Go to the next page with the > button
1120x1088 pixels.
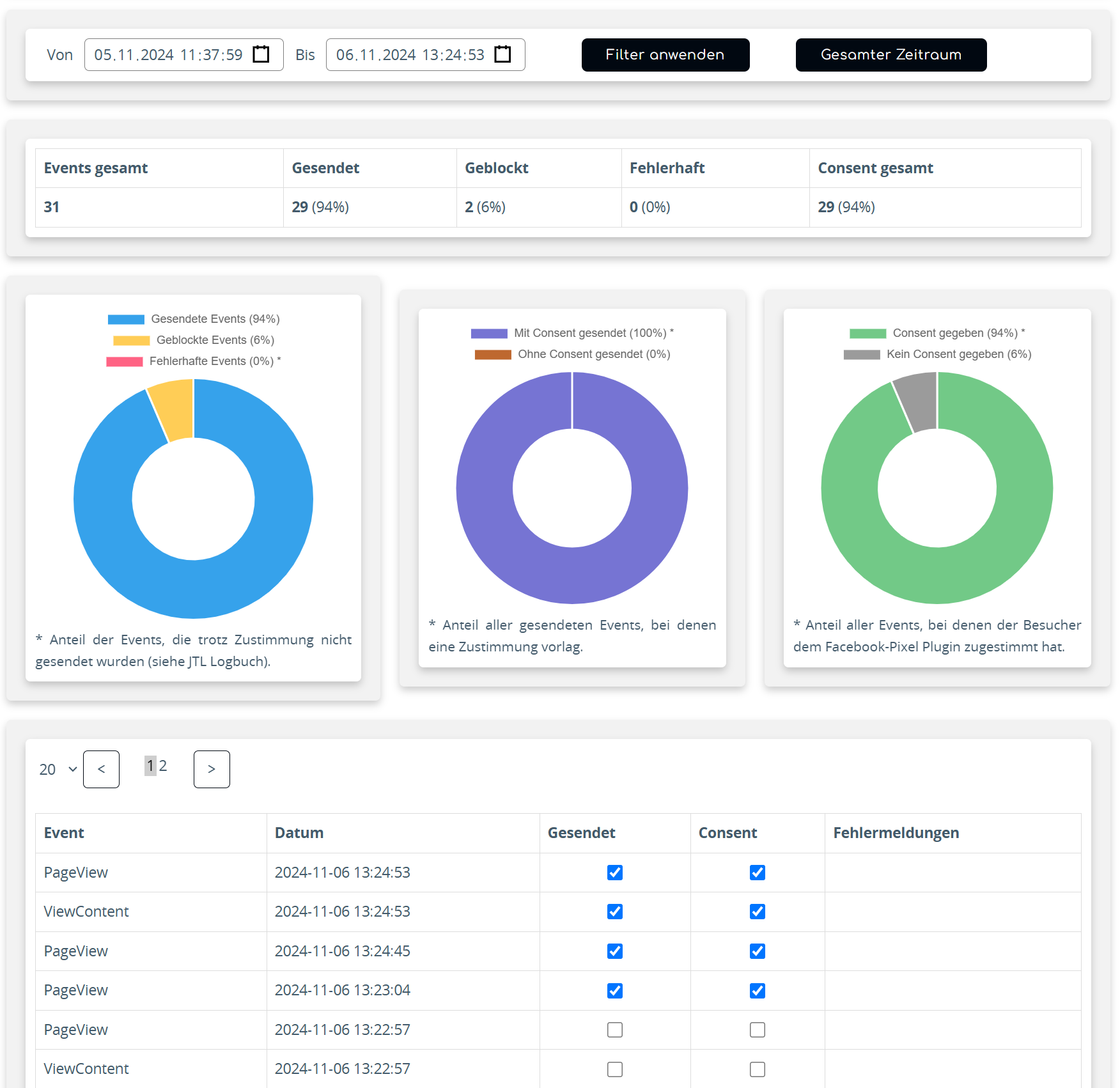tap(212, 769)
